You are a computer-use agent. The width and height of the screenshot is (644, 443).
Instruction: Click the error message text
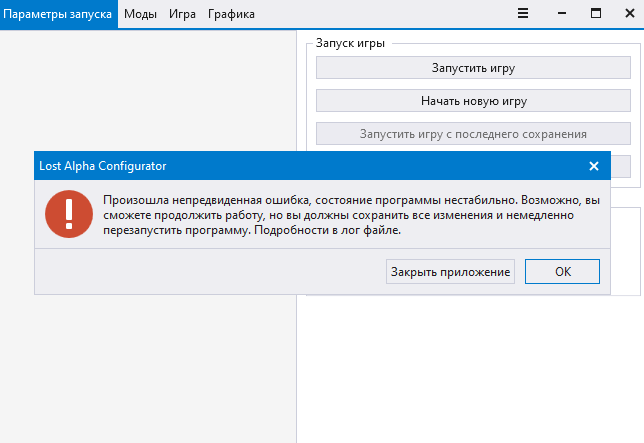click(352, 215)
